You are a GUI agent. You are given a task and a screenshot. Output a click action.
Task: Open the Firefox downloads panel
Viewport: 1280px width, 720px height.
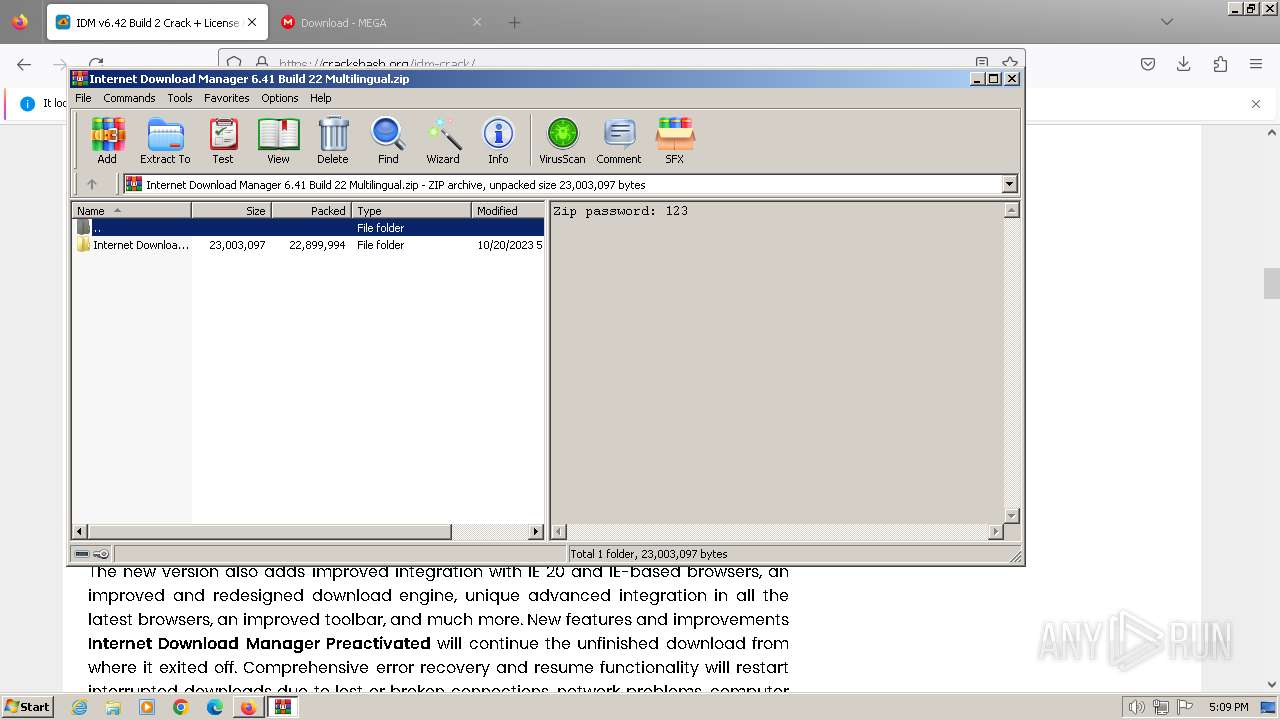(x=1184, y=64)
